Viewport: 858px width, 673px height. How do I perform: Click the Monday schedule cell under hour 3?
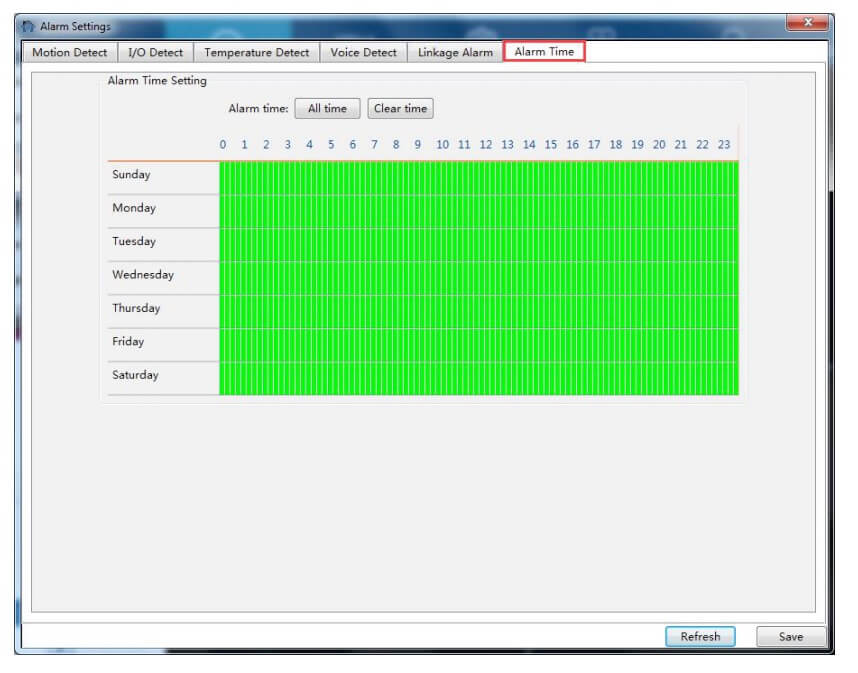[x=295, y=212]
